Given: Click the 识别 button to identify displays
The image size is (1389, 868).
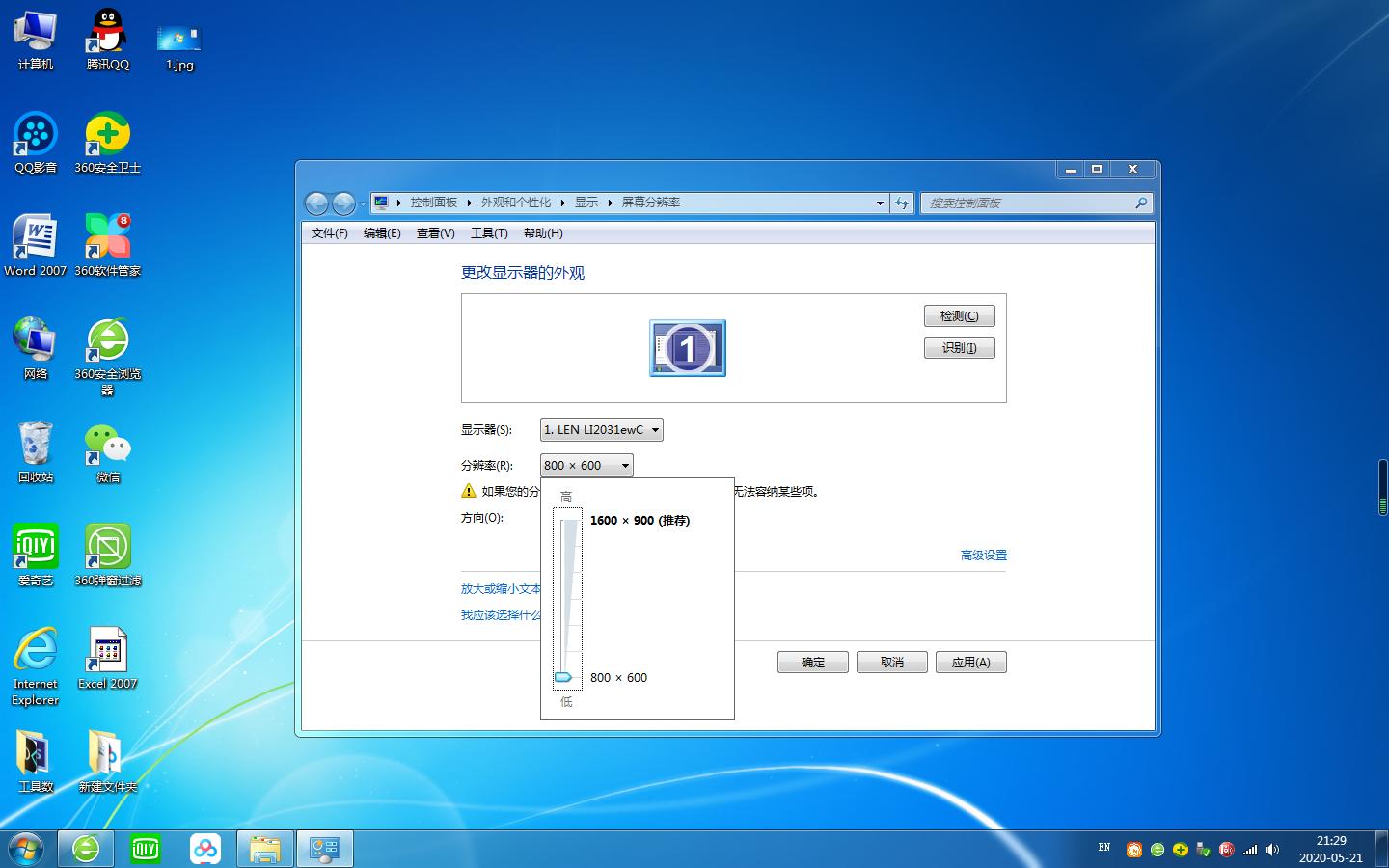Looking at the screenshot, I should (x=959, y=347).
